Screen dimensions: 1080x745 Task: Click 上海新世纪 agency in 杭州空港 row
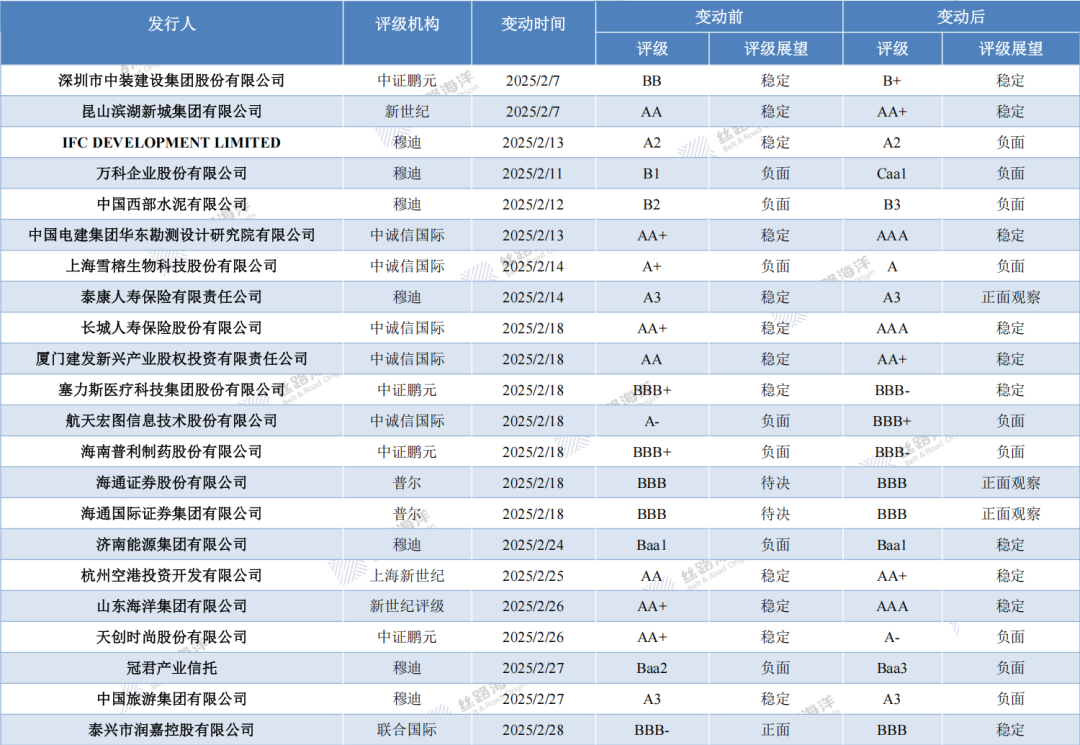point(407,575)
